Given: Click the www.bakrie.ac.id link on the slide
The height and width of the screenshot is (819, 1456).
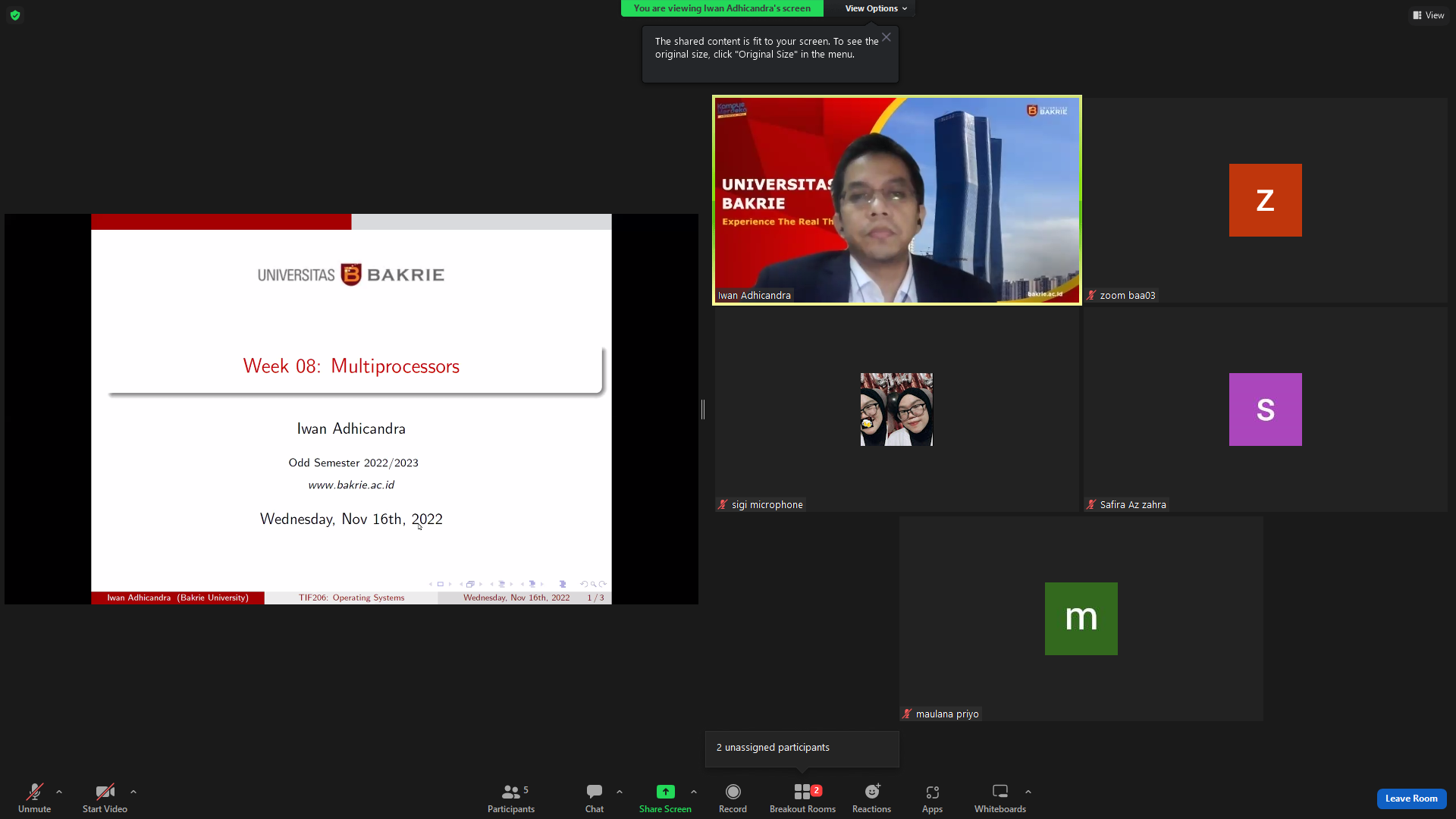Looking at the screenshot, I should pos(351,485).
